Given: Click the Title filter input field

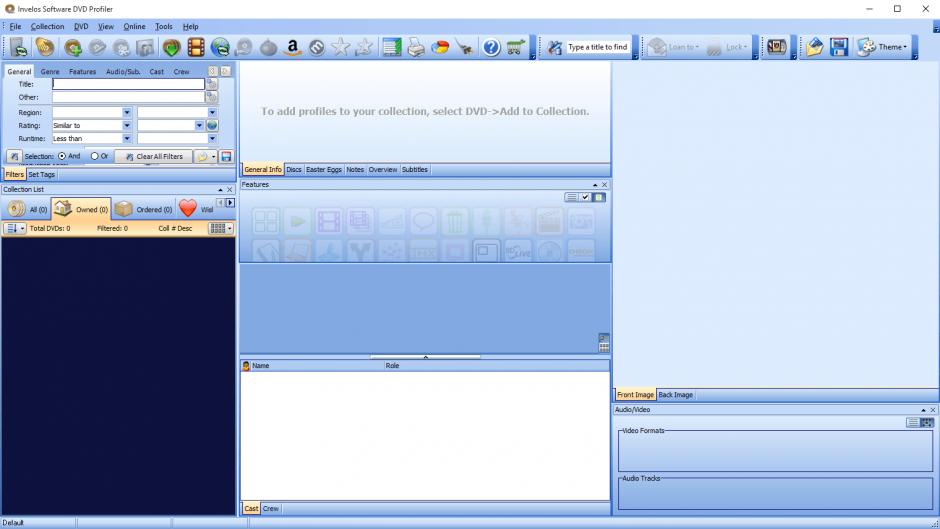Looking at the screenshot, I should point(128,84).
